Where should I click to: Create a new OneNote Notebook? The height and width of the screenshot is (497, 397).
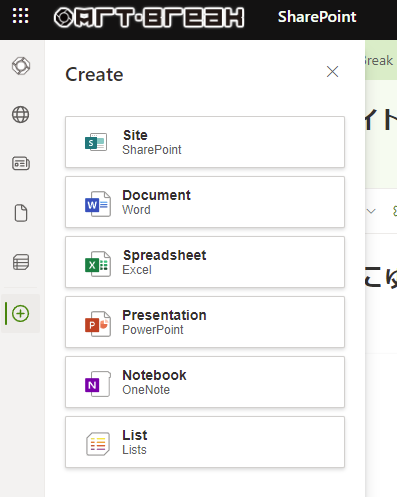[x=205, y=382]
